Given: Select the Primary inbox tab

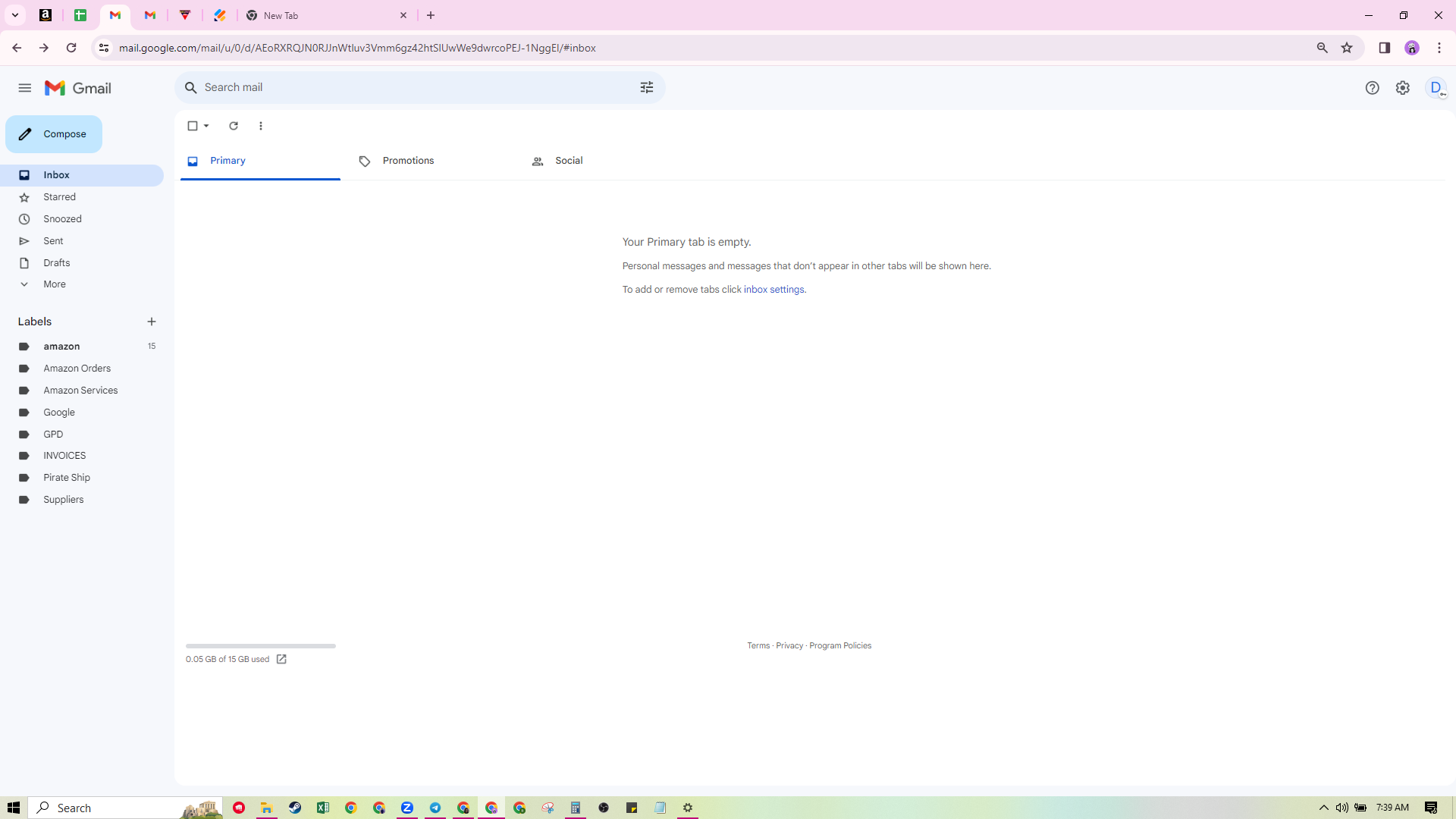Looking at the screenshot, I should click(x=260, y=161).
